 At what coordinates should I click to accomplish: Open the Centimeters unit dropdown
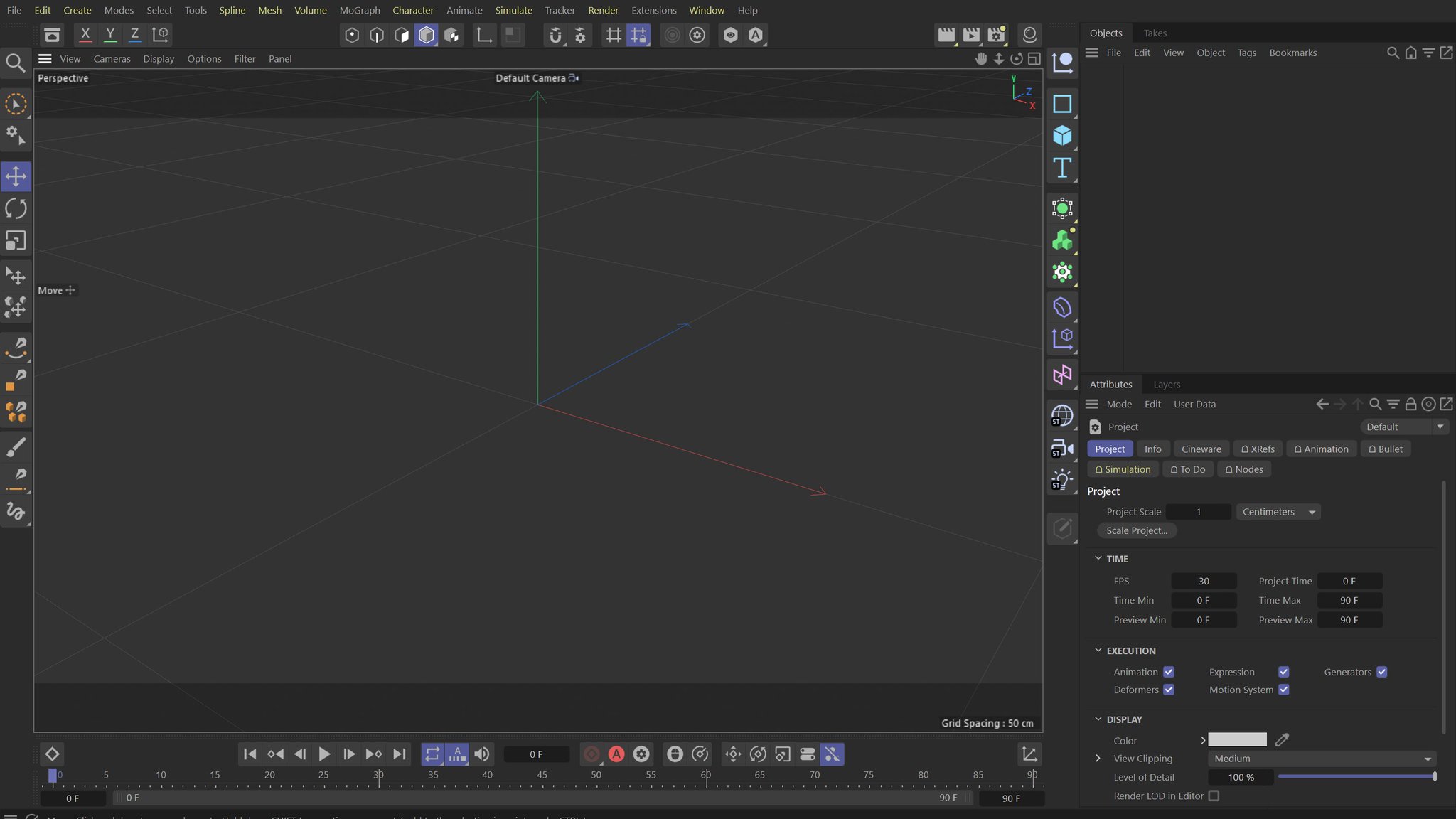coord(1278,512)
